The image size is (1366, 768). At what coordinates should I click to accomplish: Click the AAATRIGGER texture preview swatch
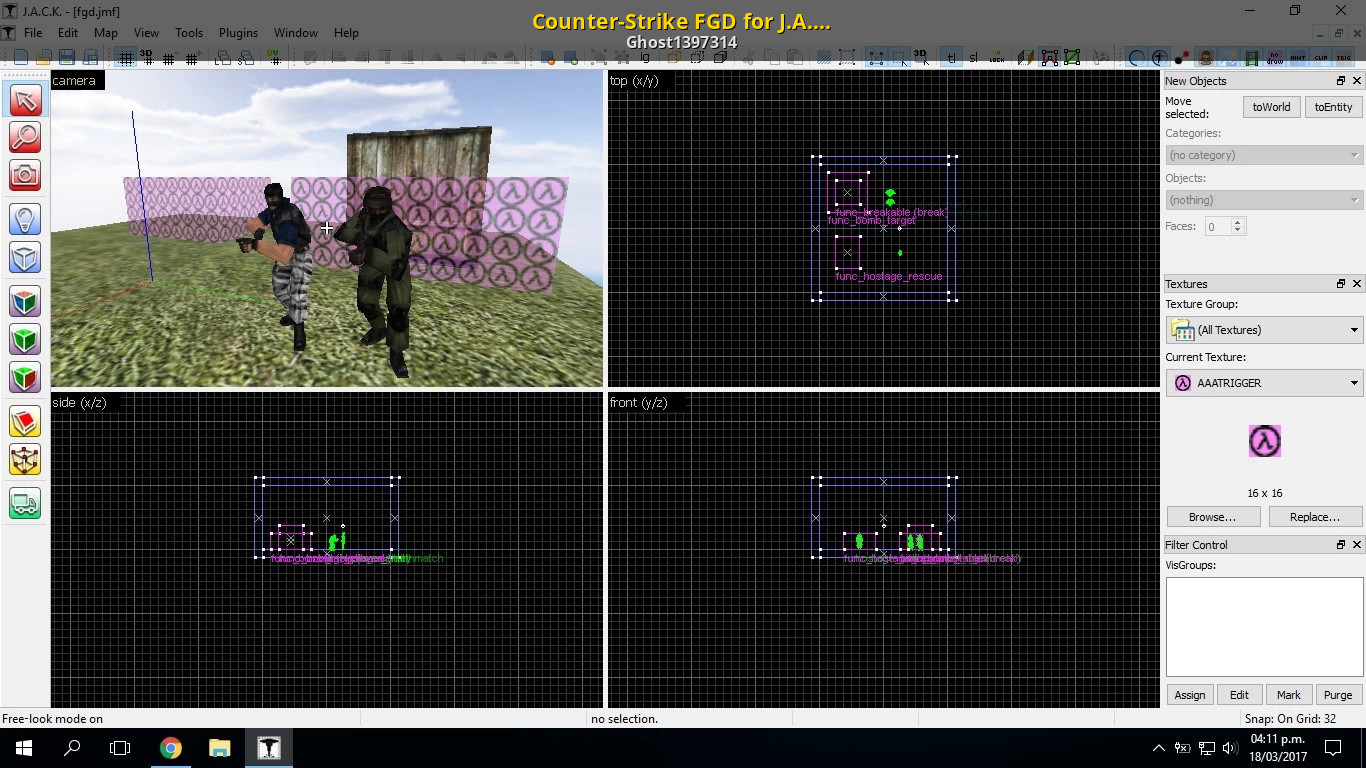1264,441
